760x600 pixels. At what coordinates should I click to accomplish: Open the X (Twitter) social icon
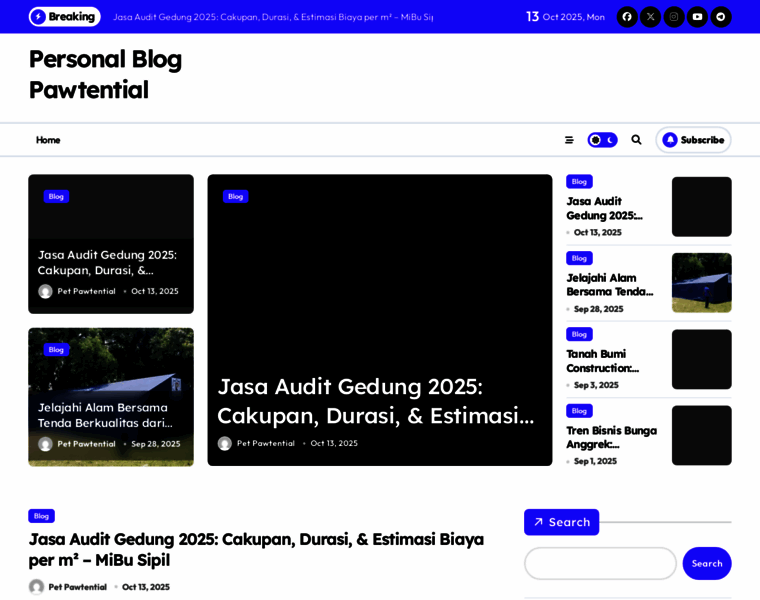pyautogui.click(x=650, y=17)
